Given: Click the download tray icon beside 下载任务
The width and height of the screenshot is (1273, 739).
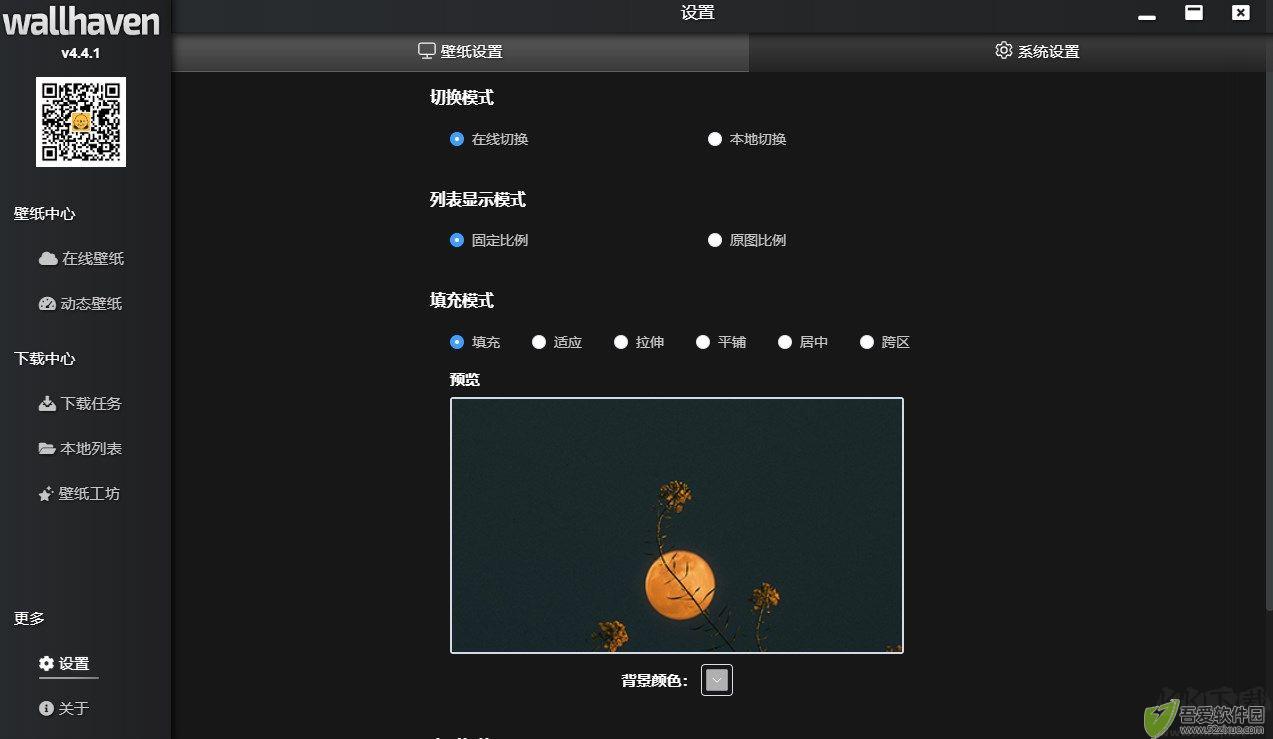Looking at the screenshot, I should 47,404.
